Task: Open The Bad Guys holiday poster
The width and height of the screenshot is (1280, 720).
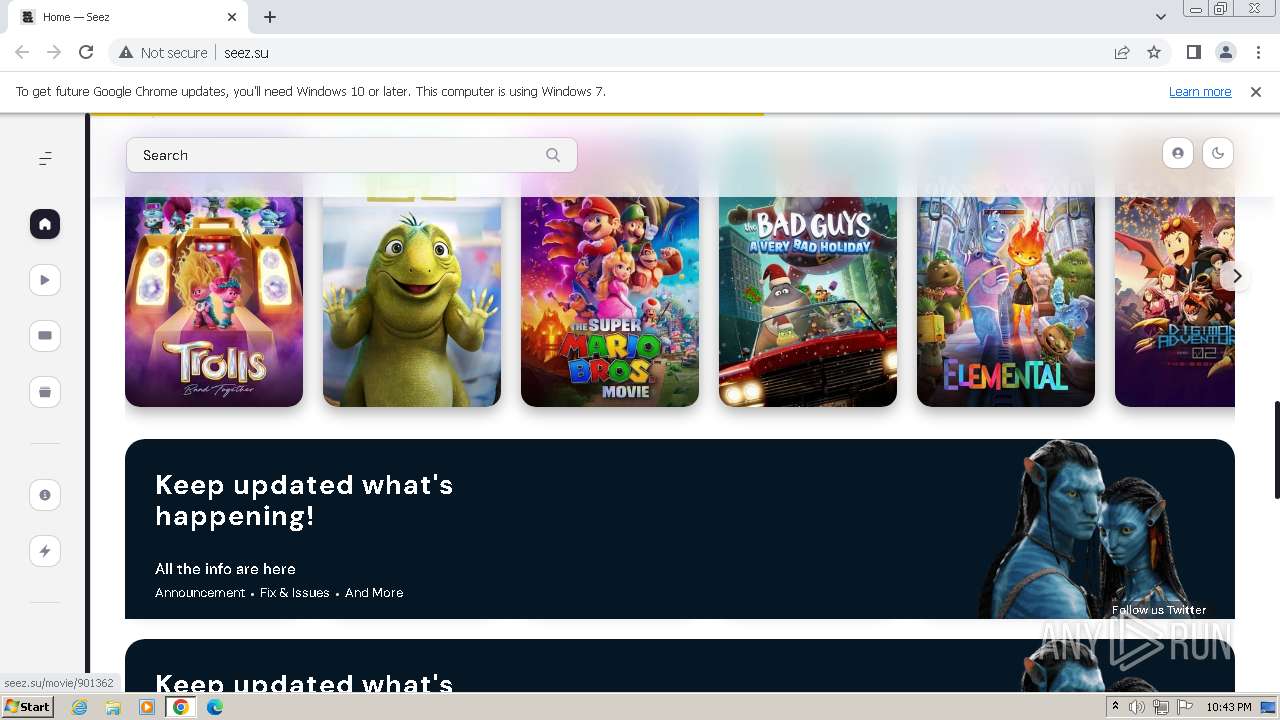Action: click(808, 290)
